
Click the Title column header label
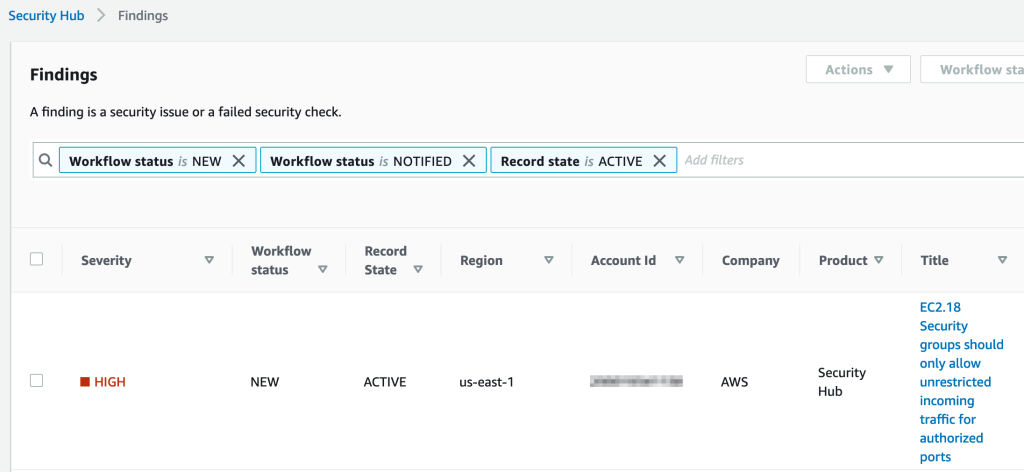(x=935, y=260)
